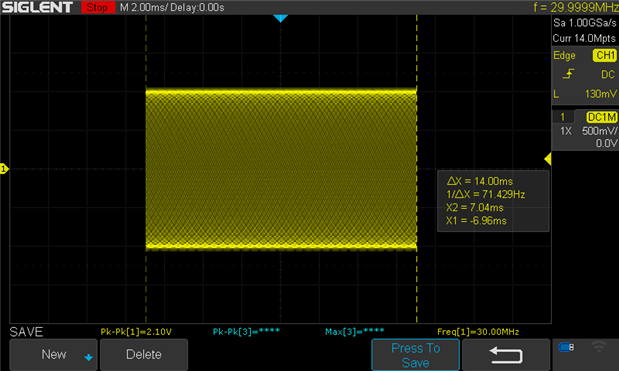Click the X2 = 7.04ms cursor value
Screen dimensions: 619x371
(x=475, y=207)
